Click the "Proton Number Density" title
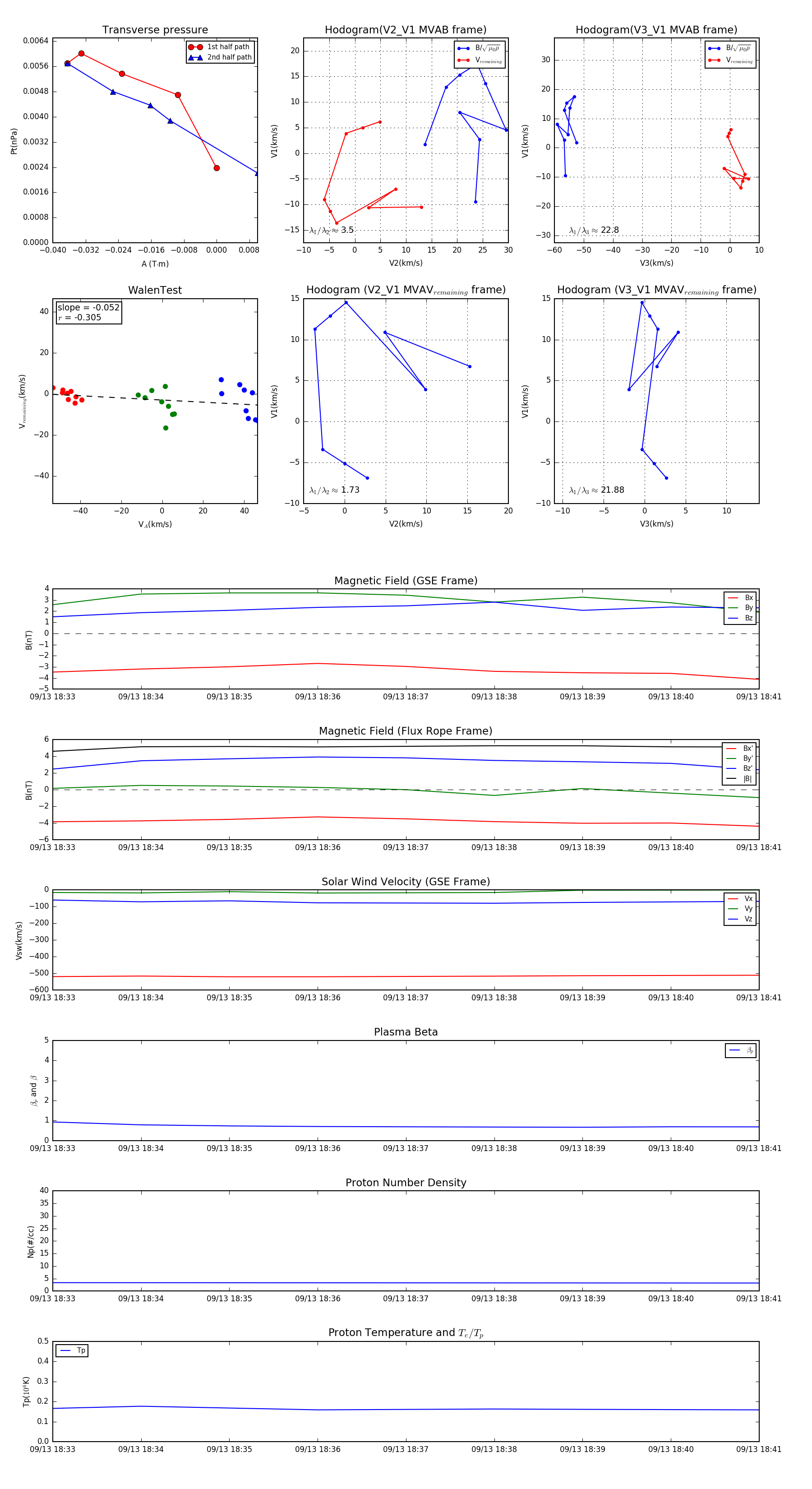This screenshot has width=812, height=1489. [406, 1183]
